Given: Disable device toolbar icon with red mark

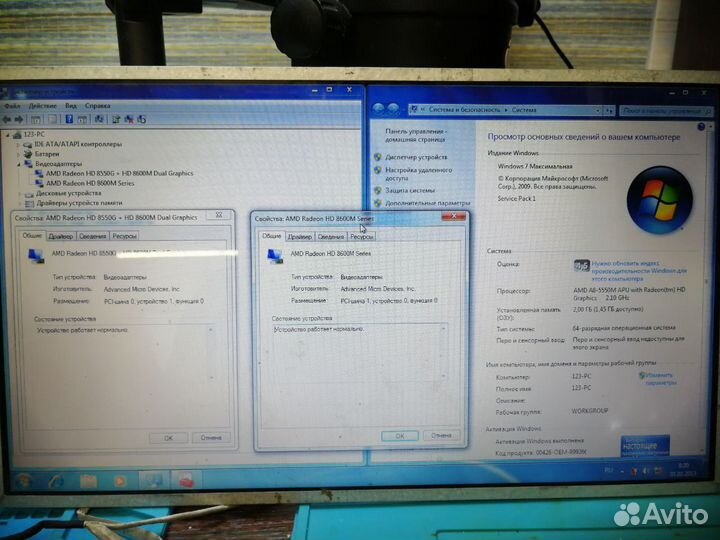Looking at the screenshot, I should point(129,119).
